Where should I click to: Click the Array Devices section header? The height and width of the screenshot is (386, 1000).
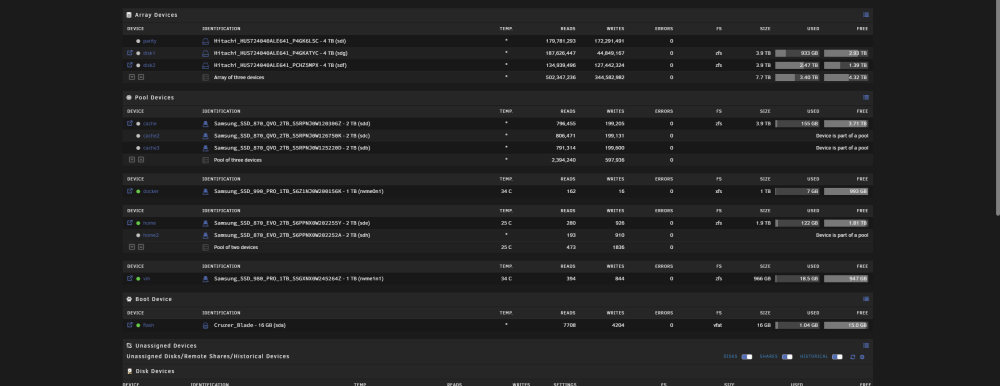(156, 14)
